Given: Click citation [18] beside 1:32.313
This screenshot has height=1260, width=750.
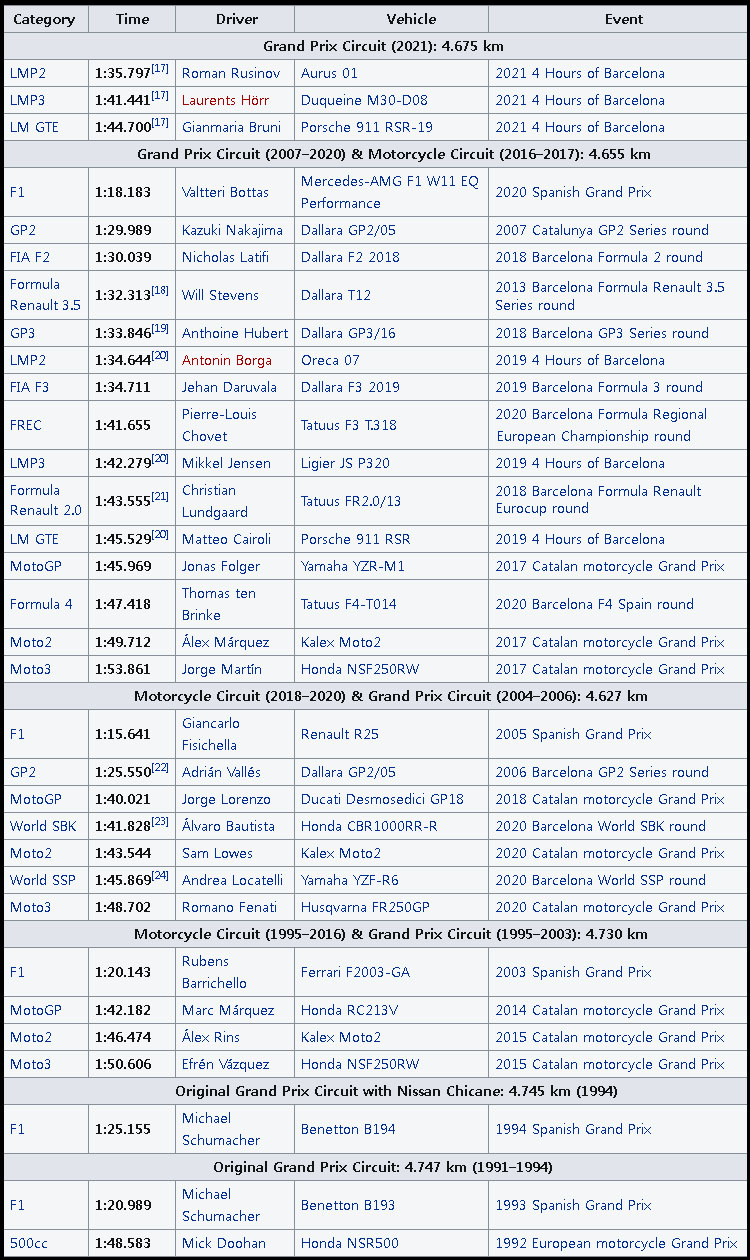Looking at the screenshot, I should pos(160,291).
